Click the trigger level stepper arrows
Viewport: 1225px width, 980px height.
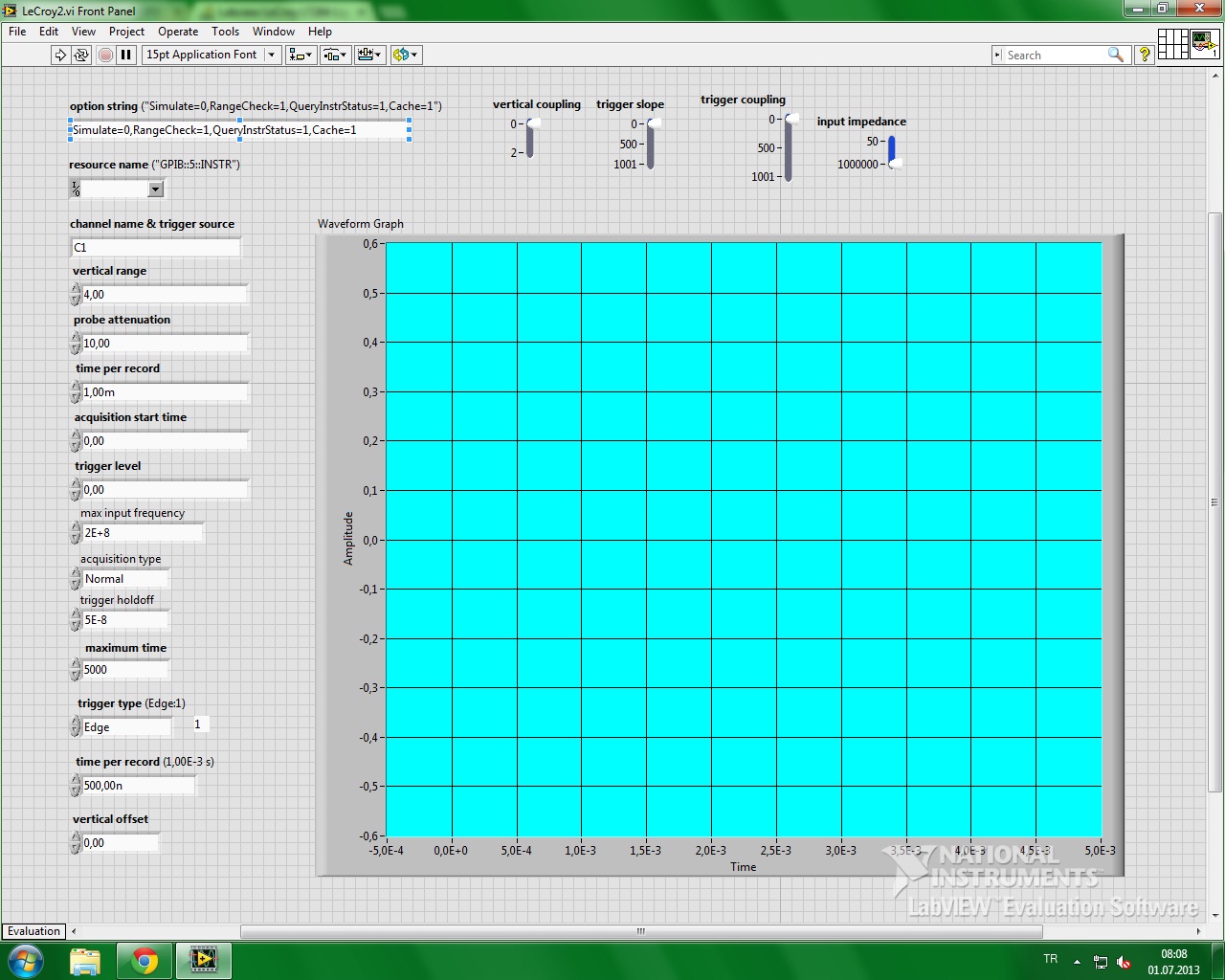click(x=76, y=490)
